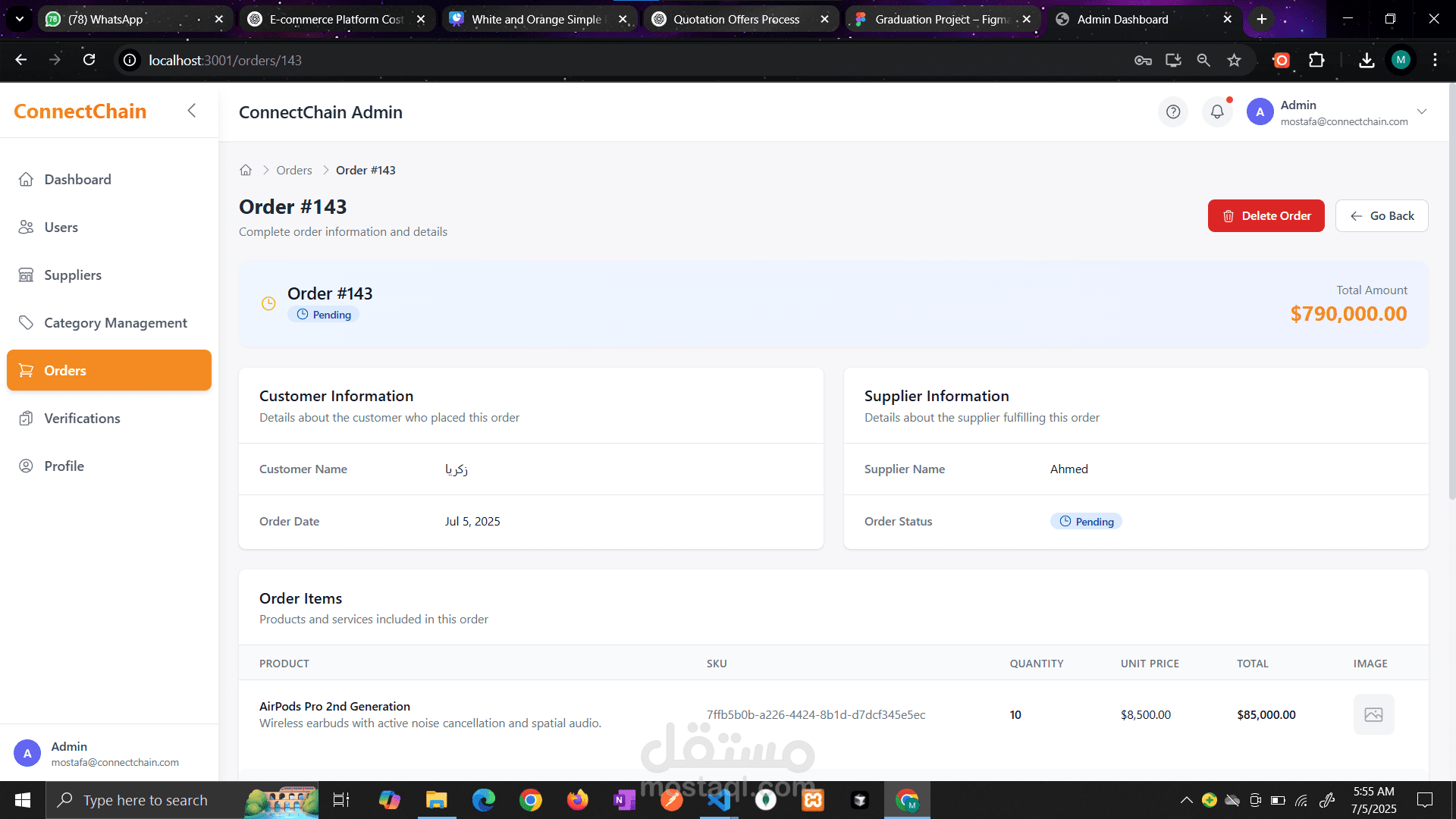The width and height of the screenshot is (1456, 819).
Task: Click the product image placeholder icon
Action: pos(1373,714)
